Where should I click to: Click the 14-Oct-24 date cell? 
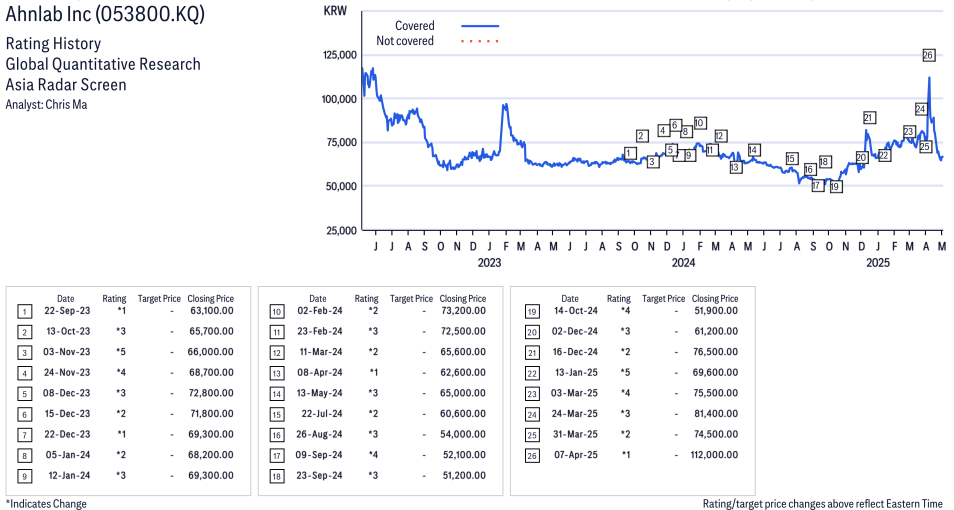click(574, 311)
